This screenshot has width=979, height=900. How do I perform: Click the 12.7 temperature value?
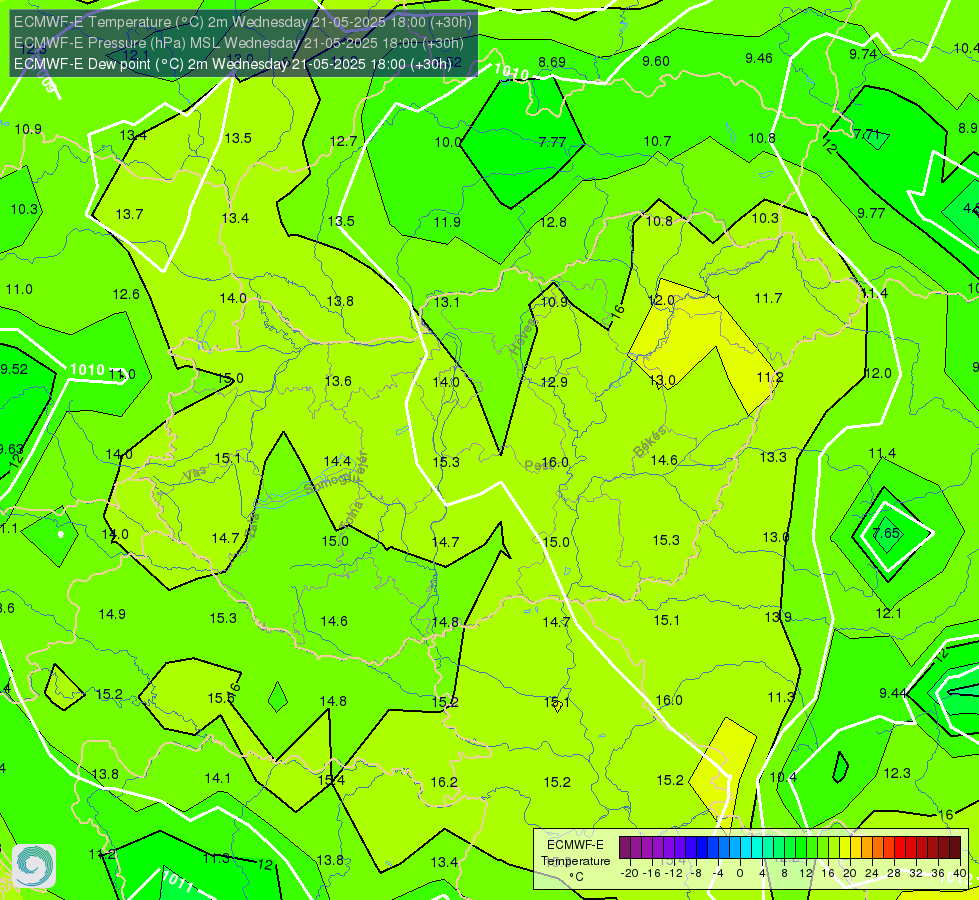(x=343, y=141)
